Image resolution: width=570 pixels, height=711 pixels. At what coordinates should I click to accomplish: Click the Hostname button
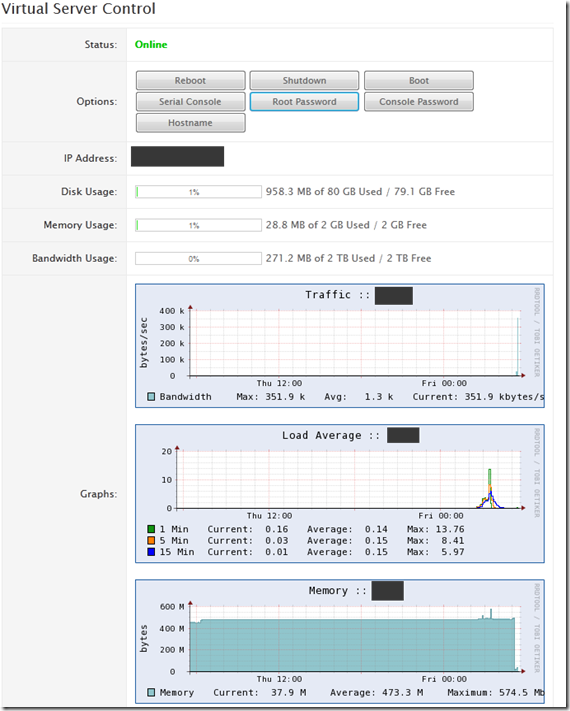coord(190,123)
